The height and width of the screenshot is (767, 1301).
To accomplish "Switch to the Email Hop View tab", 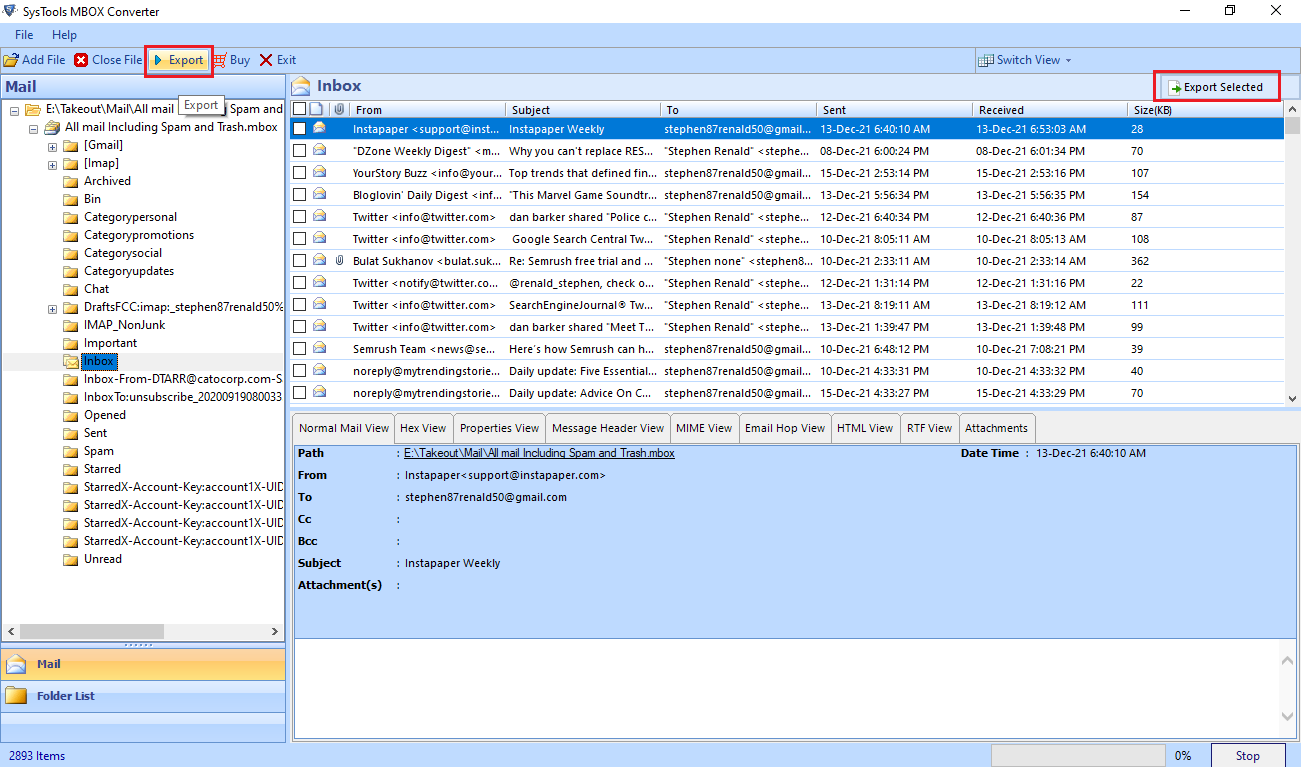I will 785,428.
